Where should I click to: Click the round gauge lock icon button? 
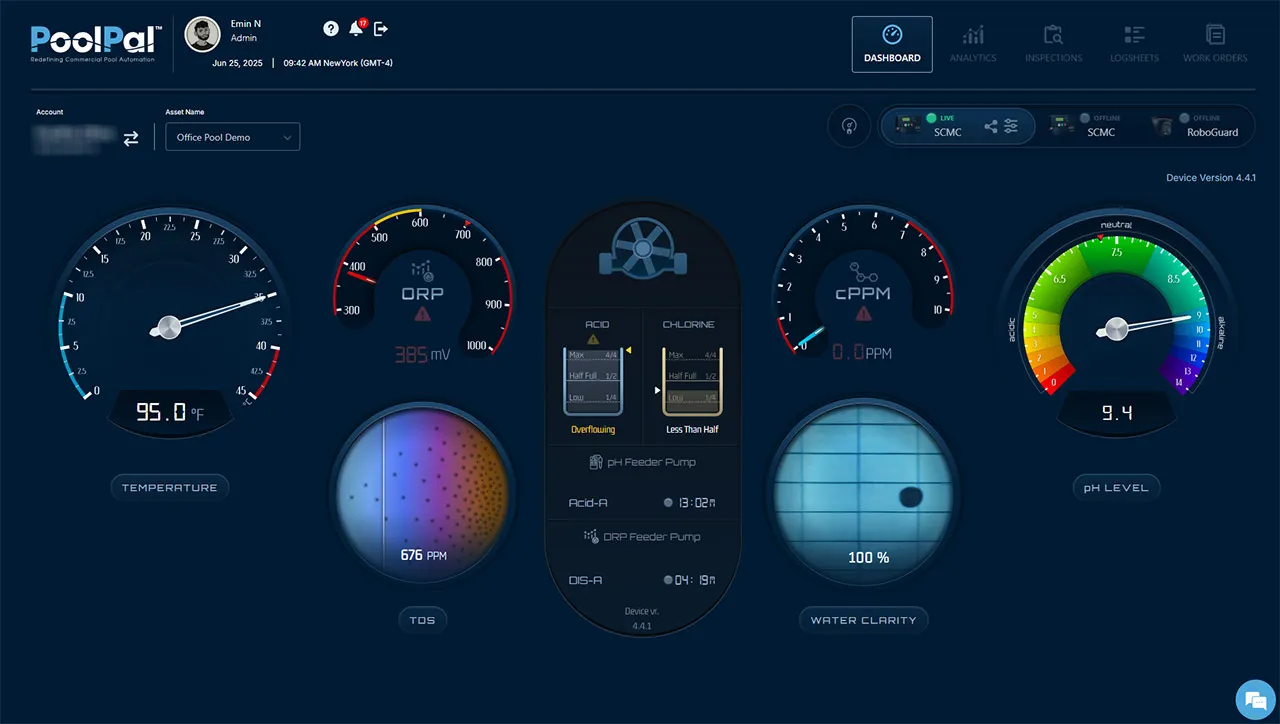(849, 126)
